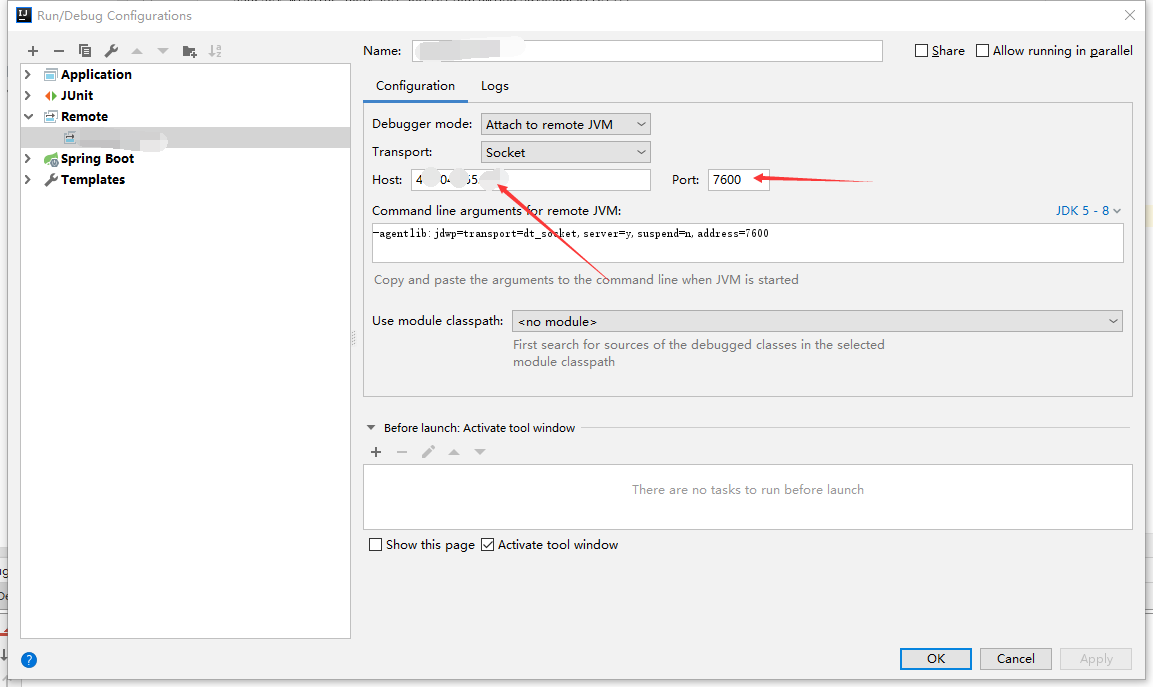Select the Application tree label
1153x687 pixels.
pos(96,74)
